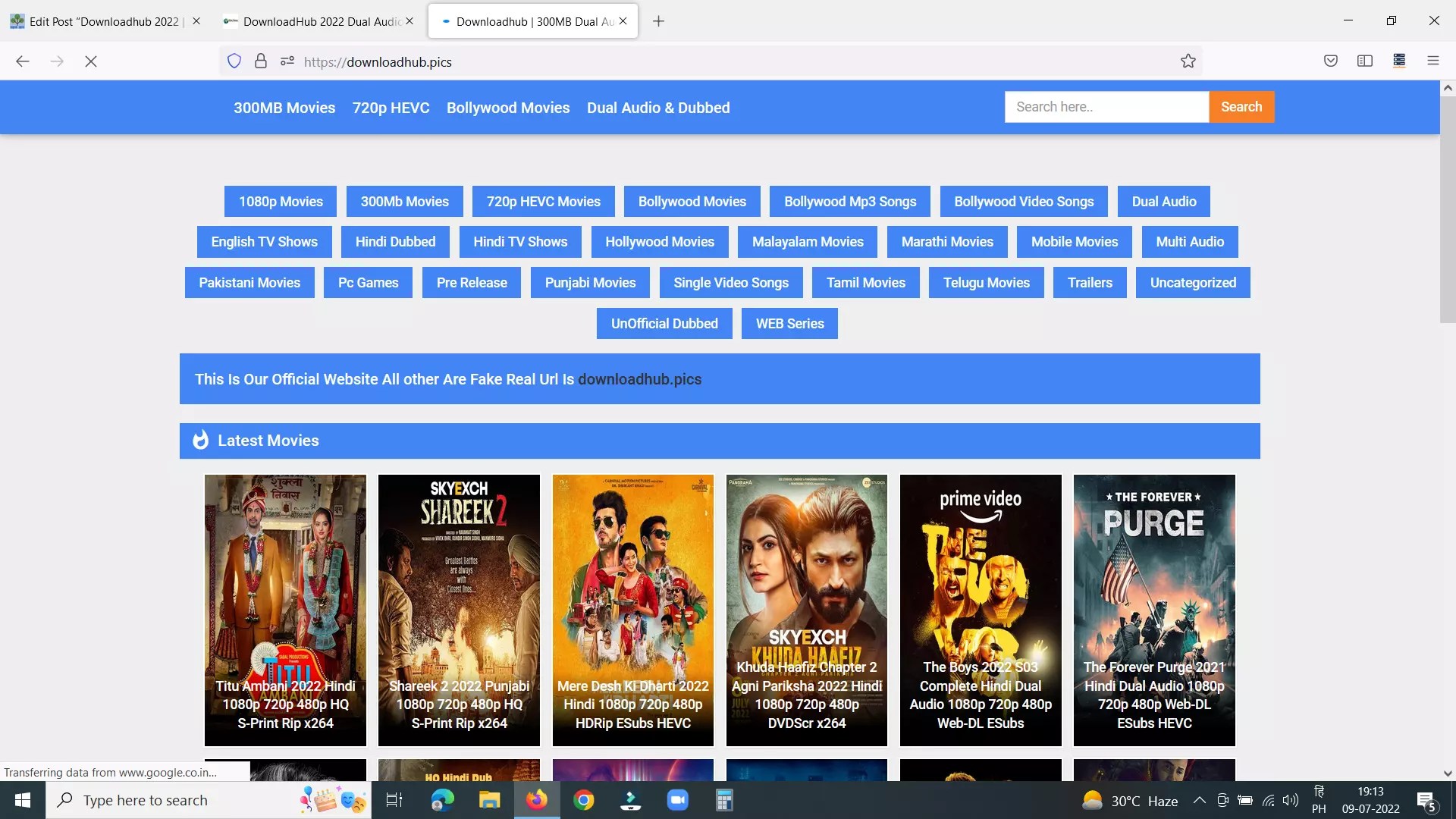Click the scrollbar down arrow
This screenshot has width=1456, height=819.
(x=1448, y=773)
